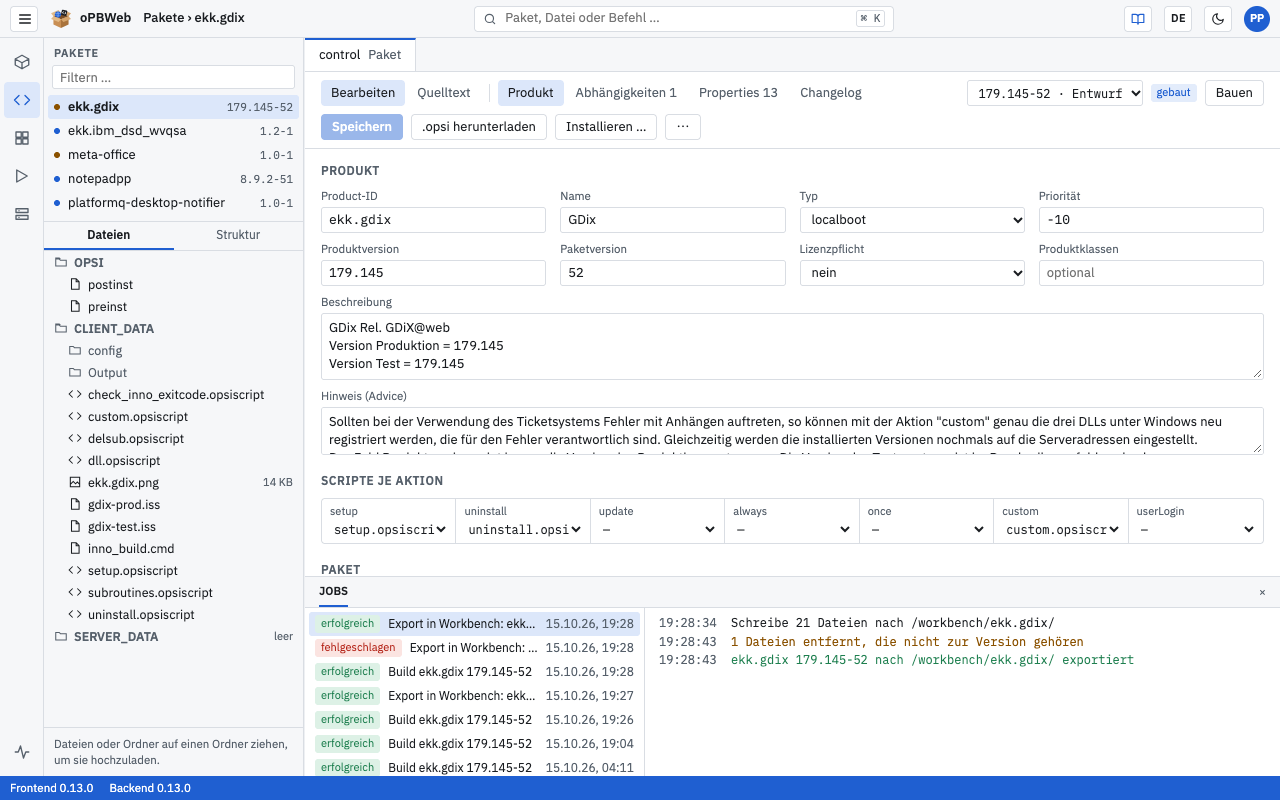Image resolution: width=1280 pixels, height=800 pixels.
Task: Click the Priorität input field
Action: pos(1151,220)
